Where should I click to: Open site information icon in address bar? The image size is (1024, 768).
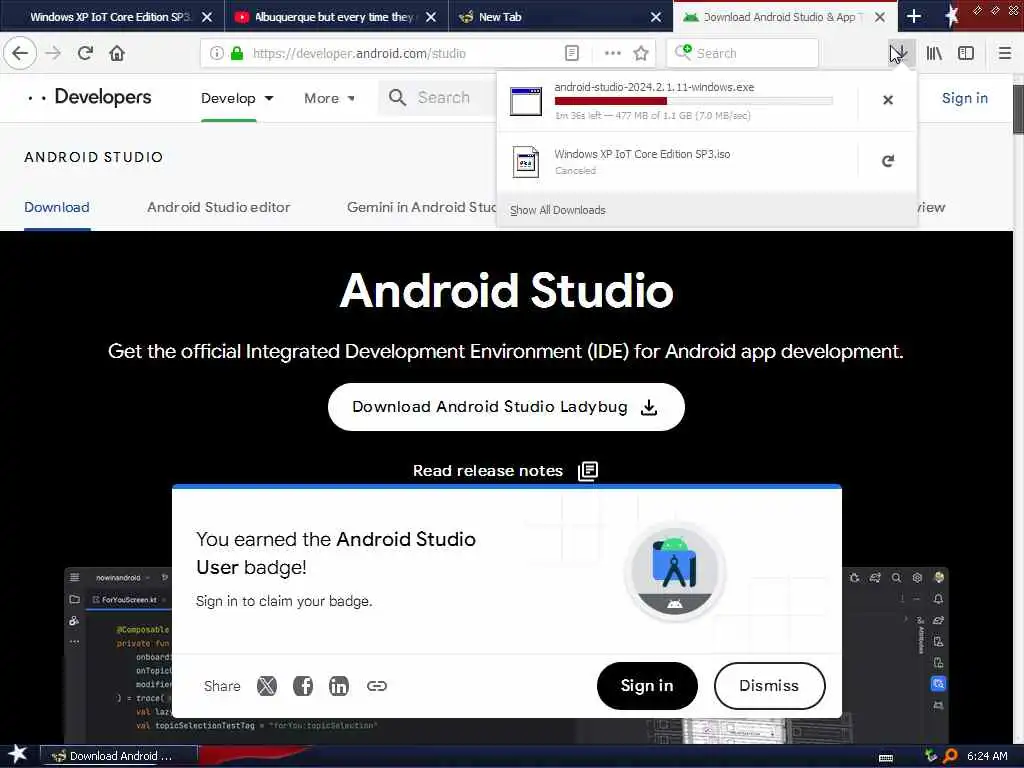click(216, 54)
